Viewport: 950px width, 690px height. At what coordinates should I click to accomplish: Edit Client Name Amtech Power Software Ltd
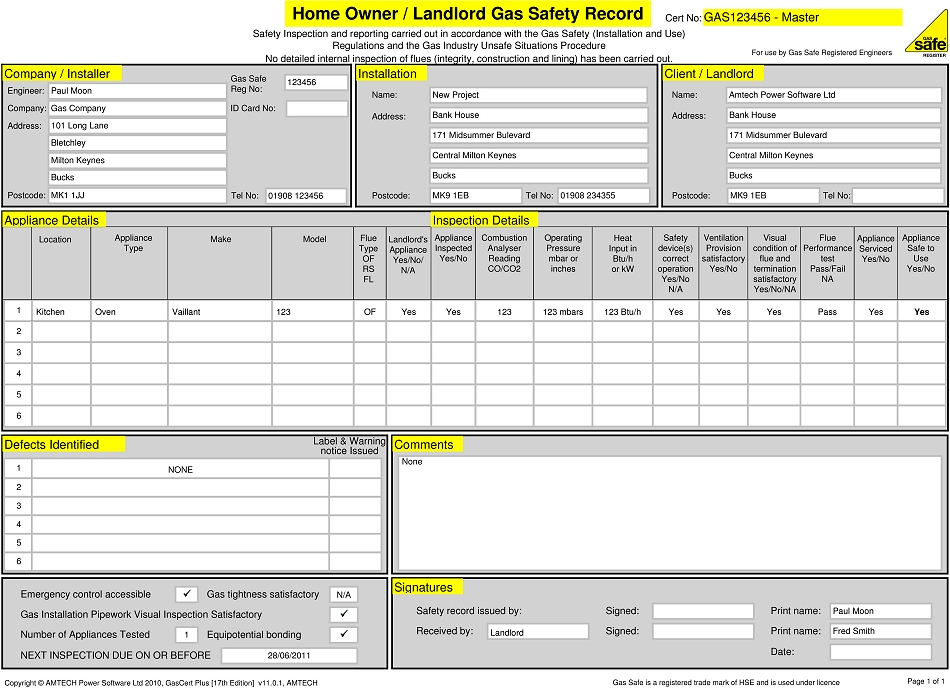(834, 95)
